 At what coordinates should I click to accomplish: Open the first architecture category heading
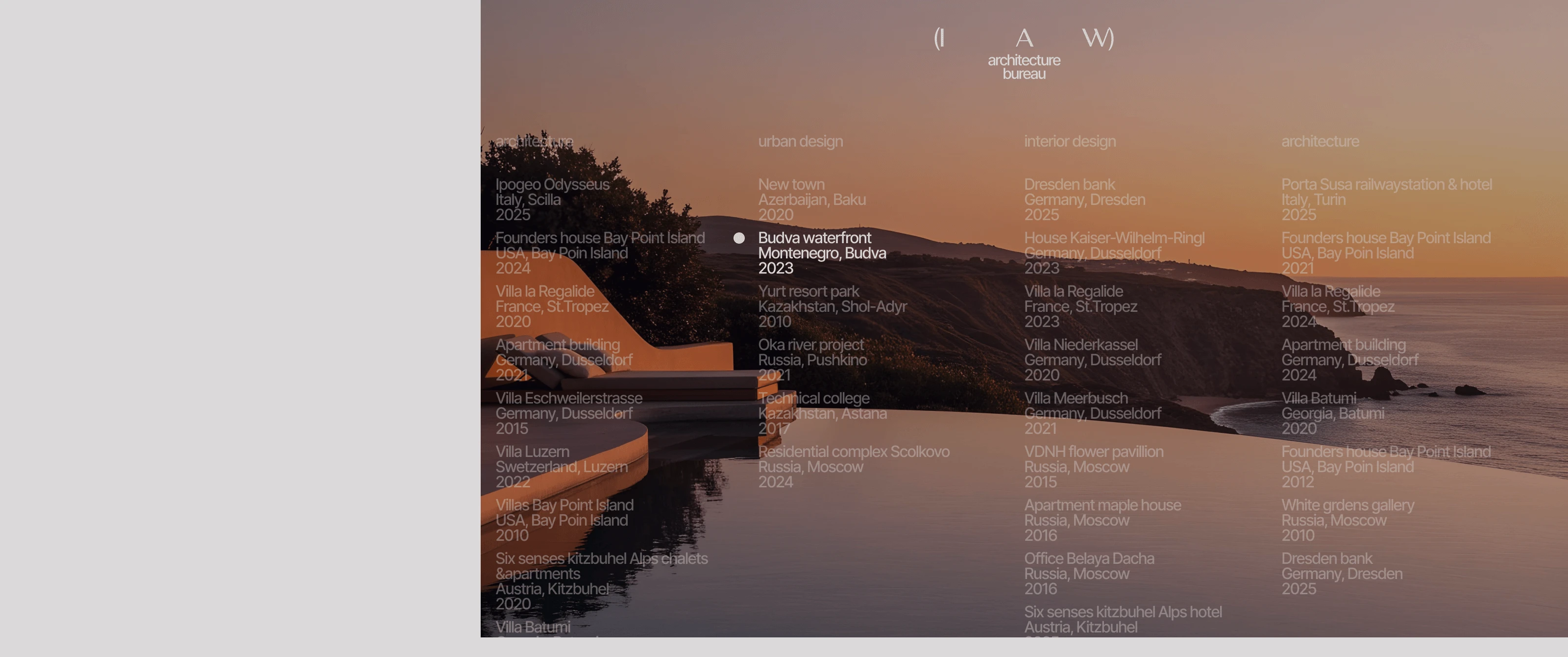(x=533, y=141)
